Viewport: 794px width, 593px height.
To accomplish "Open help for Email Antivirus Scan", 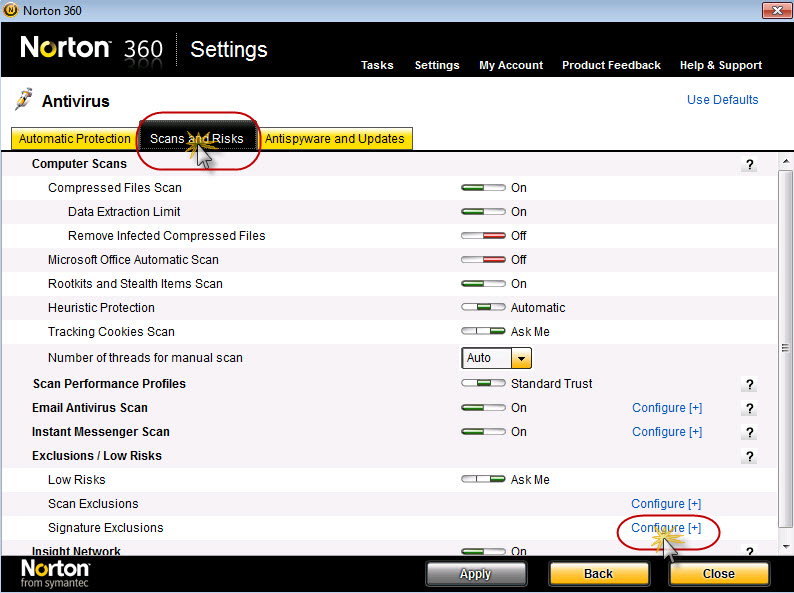I will [x=749, y=408].
